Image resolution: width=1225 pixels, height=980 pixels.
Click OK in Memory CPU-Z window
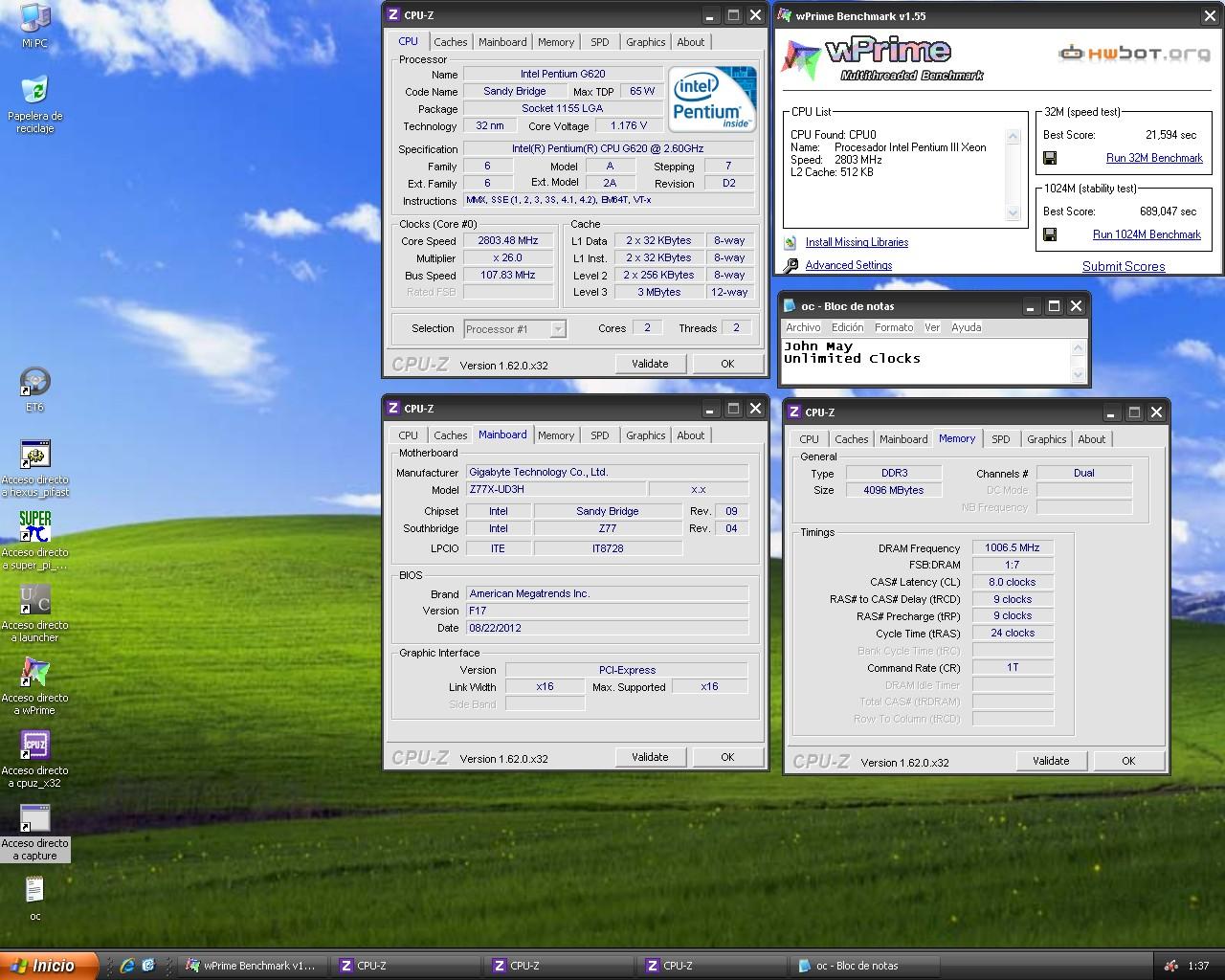(x=1128, y=761)
